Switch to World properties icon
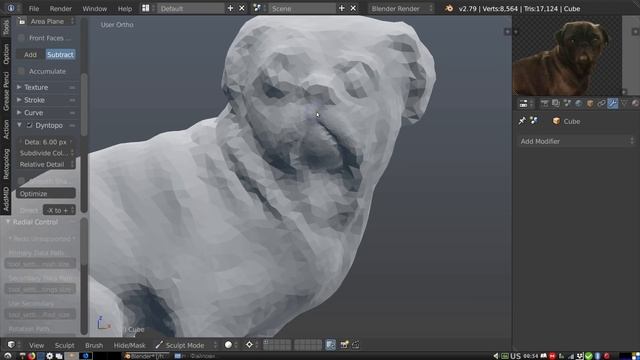This screenshot has height=360, width=640. [x=578, y=104]
